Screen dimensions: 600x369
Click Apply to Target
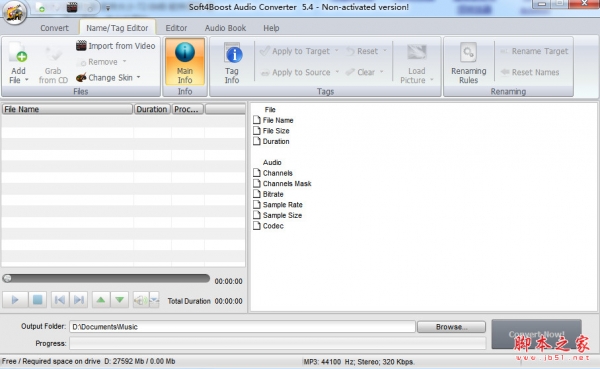point(295,51)
